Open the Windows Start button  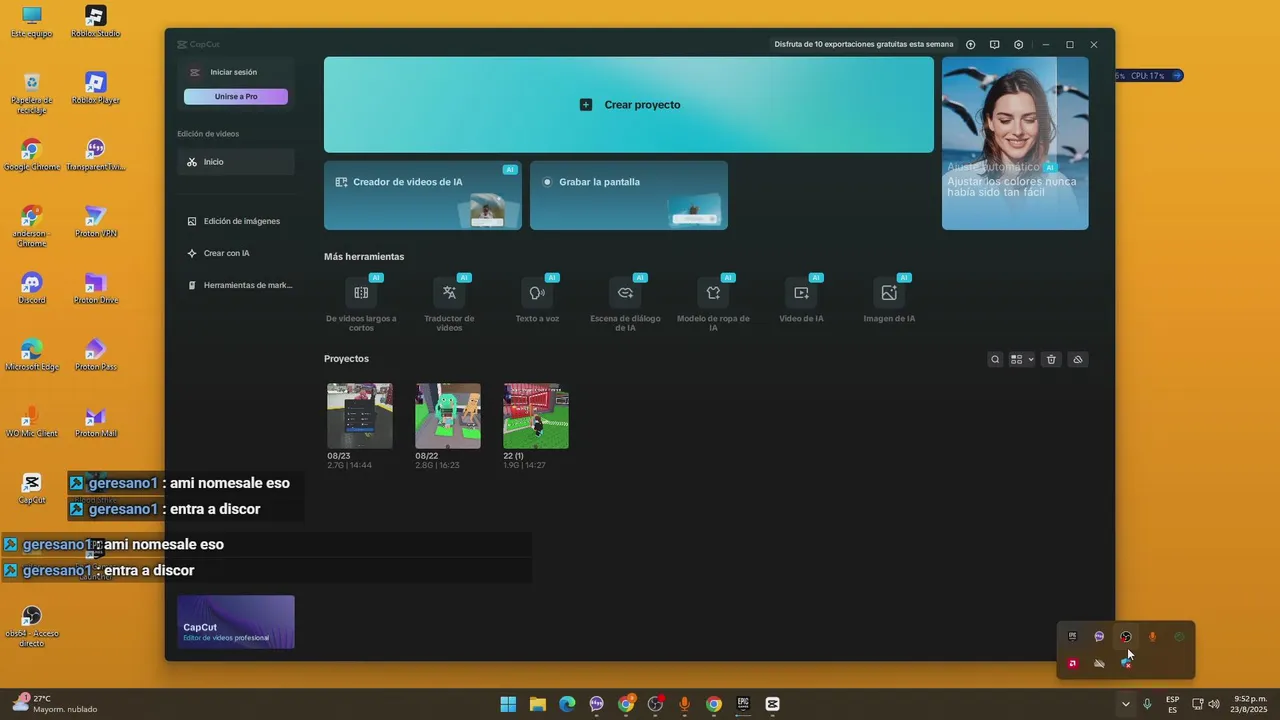tap(508, 704)
